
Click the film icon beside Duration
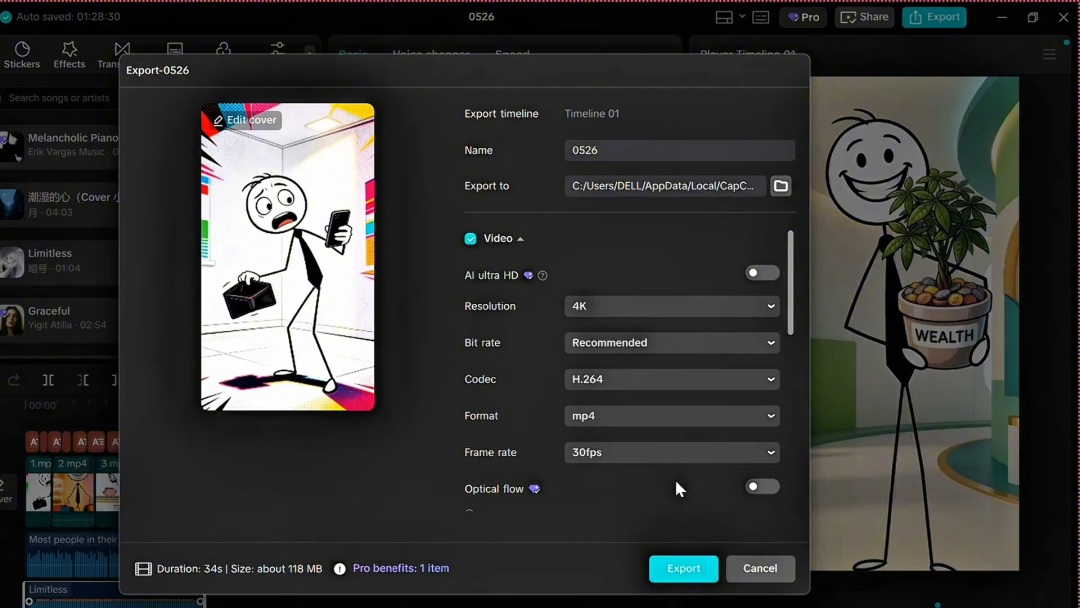point(143,569)
